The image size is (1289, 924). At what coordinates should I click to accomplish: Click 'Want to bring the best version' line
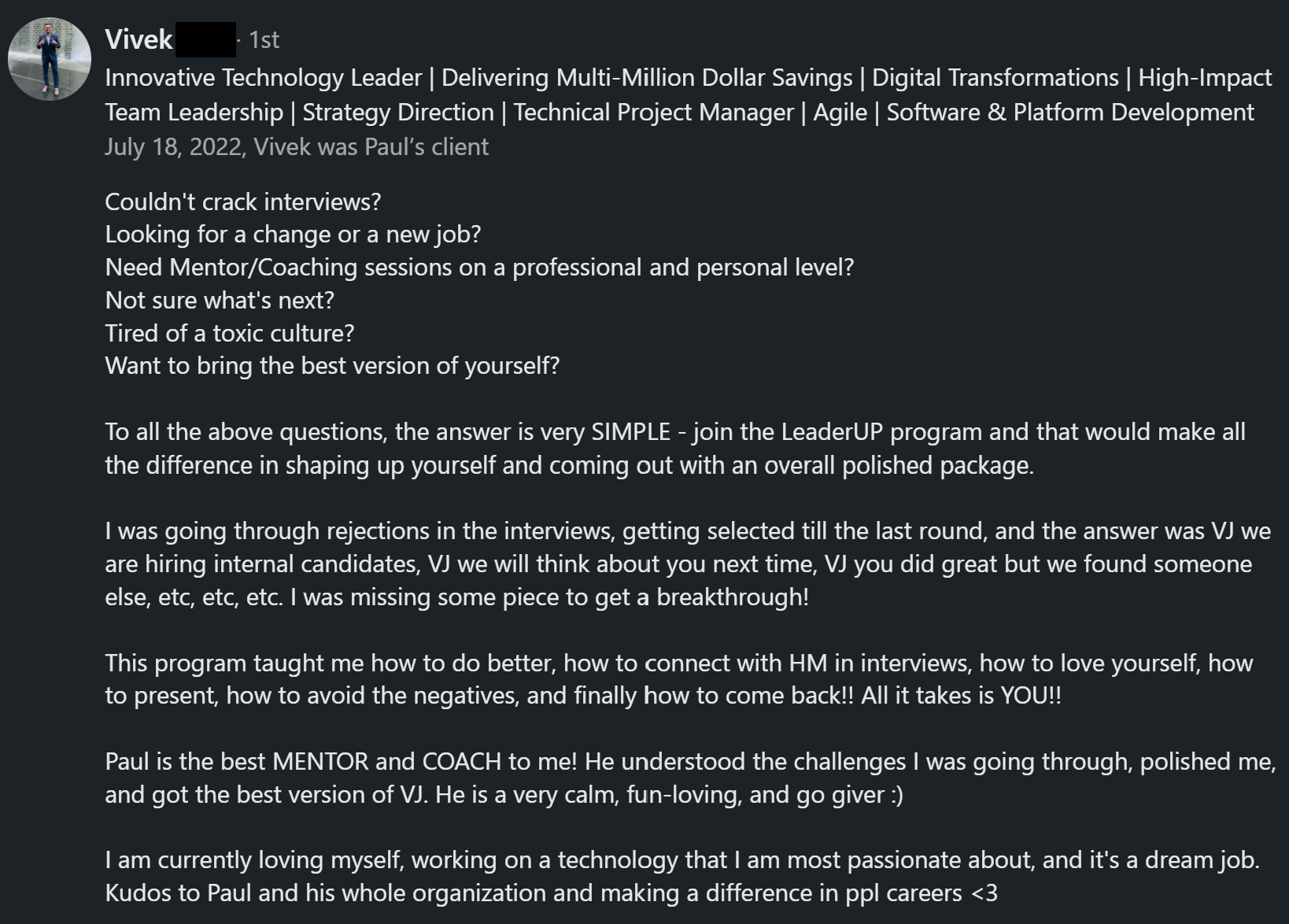tap(332, 366)
